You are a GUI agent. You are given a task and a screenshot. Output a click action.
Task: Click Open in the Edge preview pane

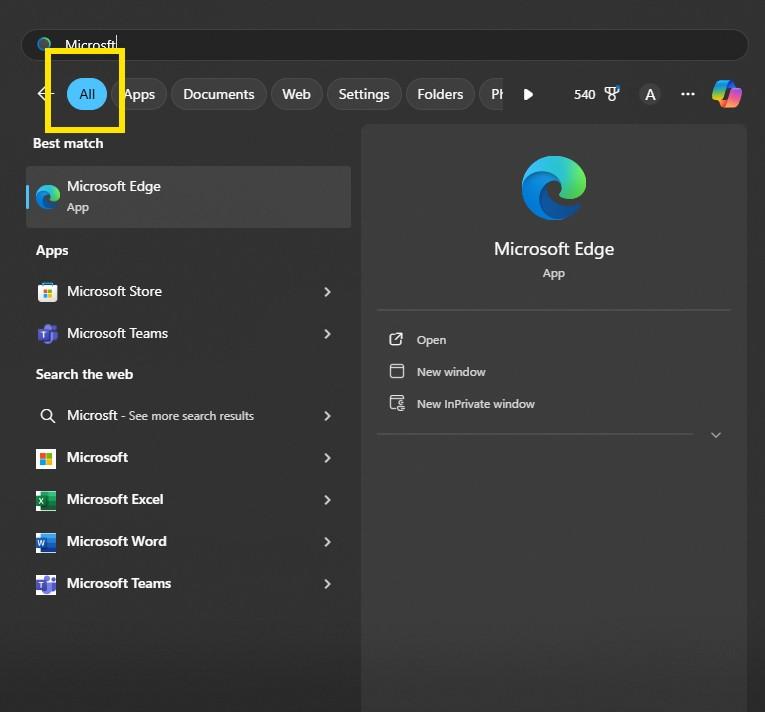[431, 340]
